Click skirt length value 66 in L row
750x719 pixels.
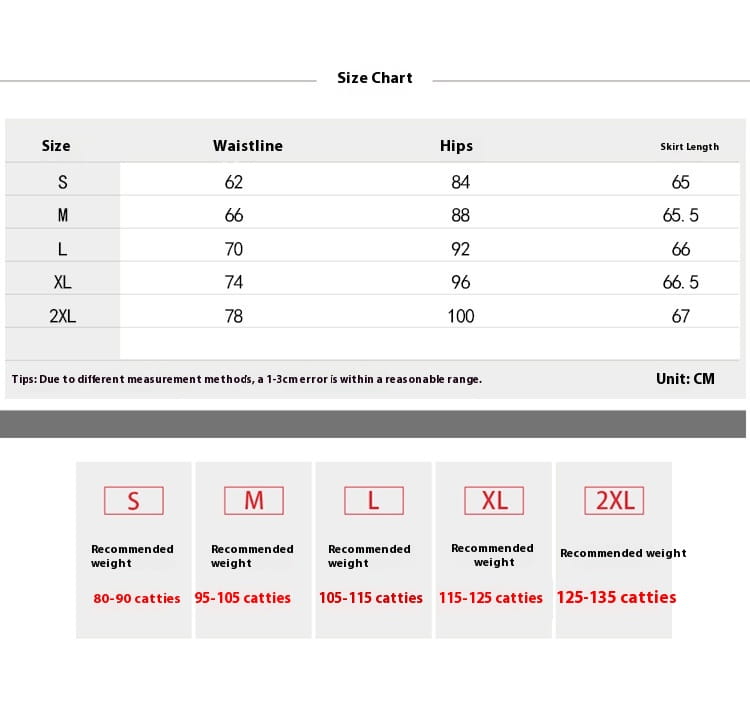(681, 249)
